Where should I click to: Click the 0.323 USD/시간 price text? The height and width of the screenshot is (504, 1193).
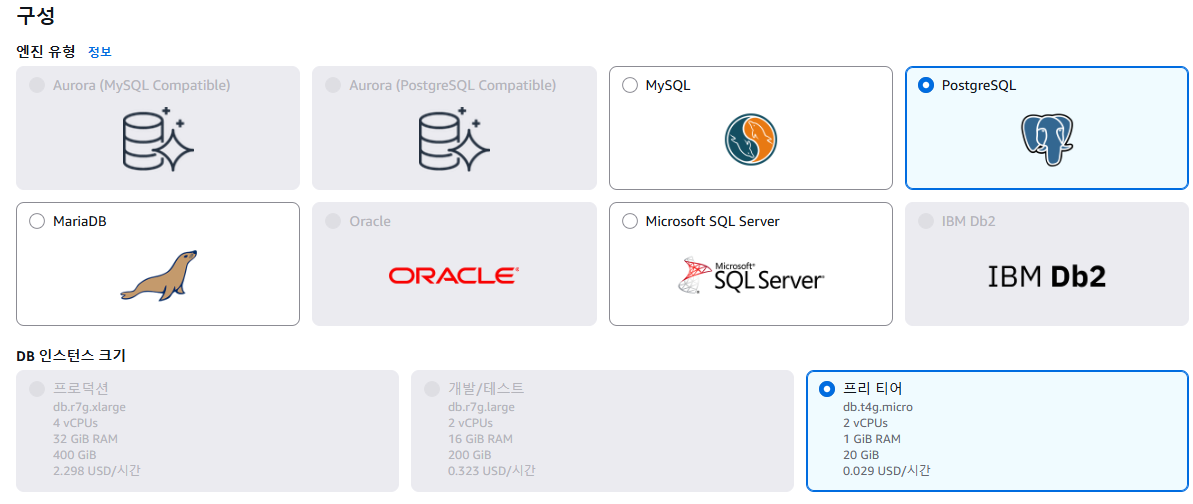pyautogui.click(x=492, y=471)
